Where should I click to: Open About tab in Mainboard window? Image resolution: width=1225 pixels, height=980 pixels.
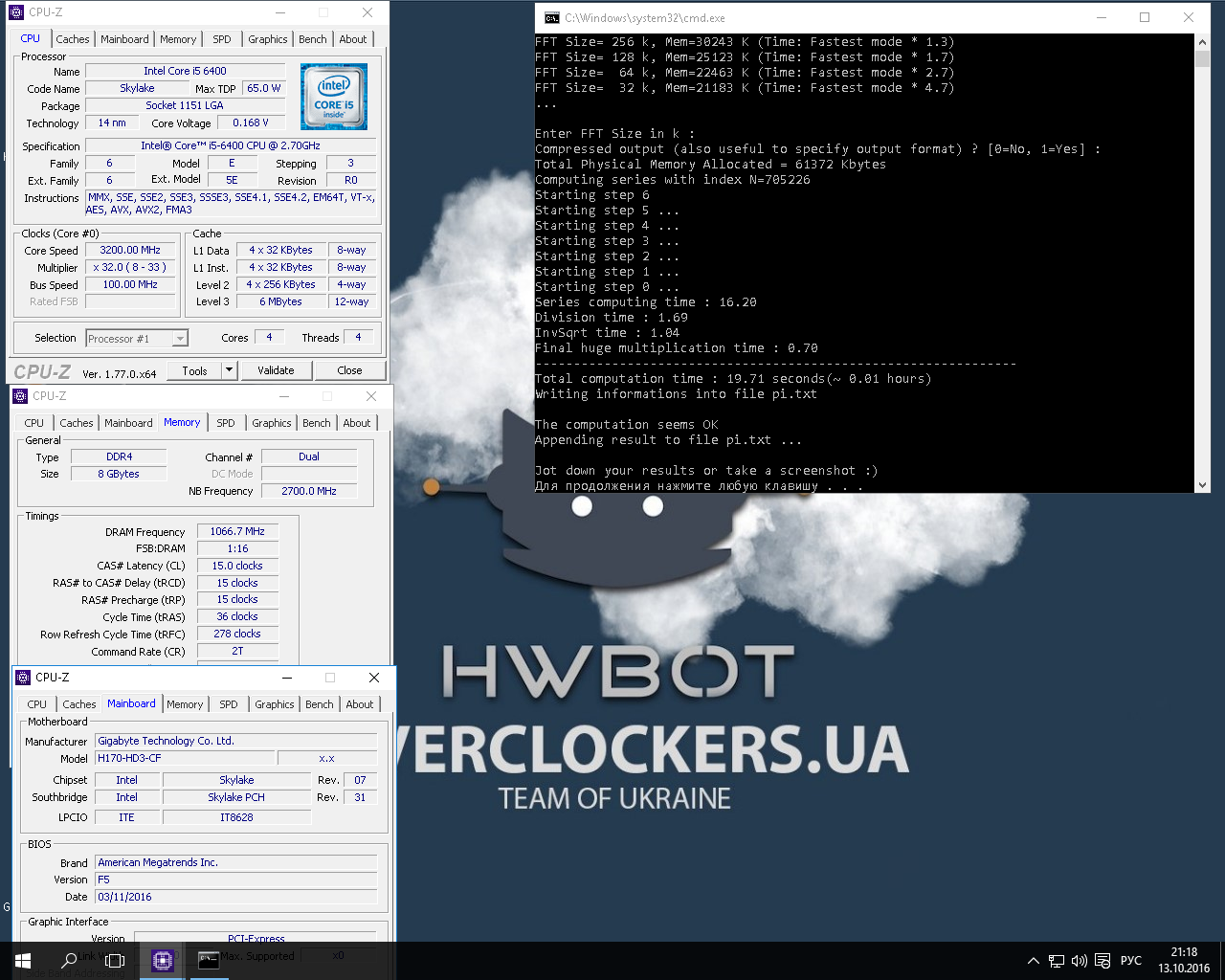coord(360,704)
